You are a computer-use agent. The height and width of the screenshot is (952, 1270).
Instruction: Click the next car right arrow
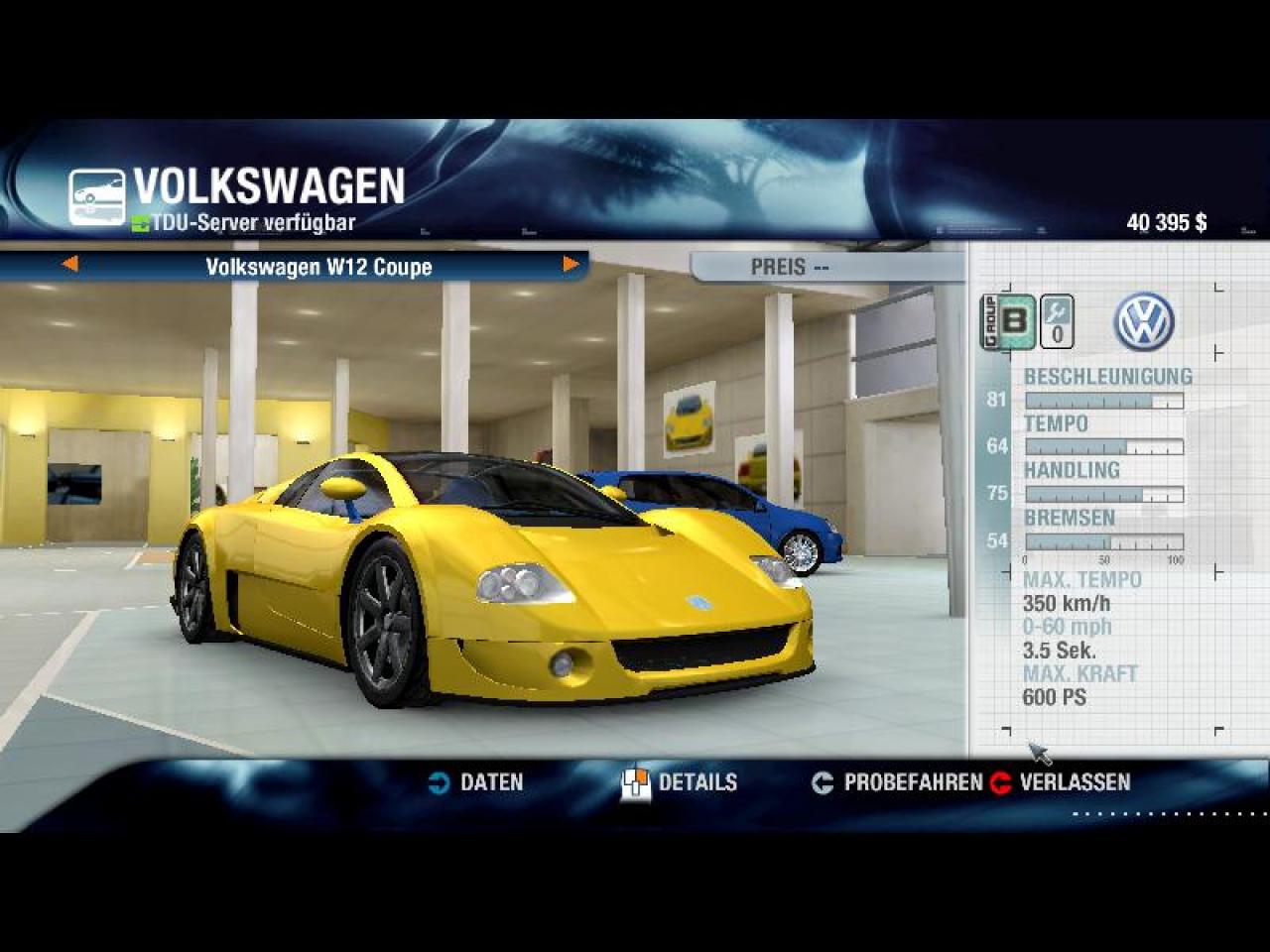571,265
